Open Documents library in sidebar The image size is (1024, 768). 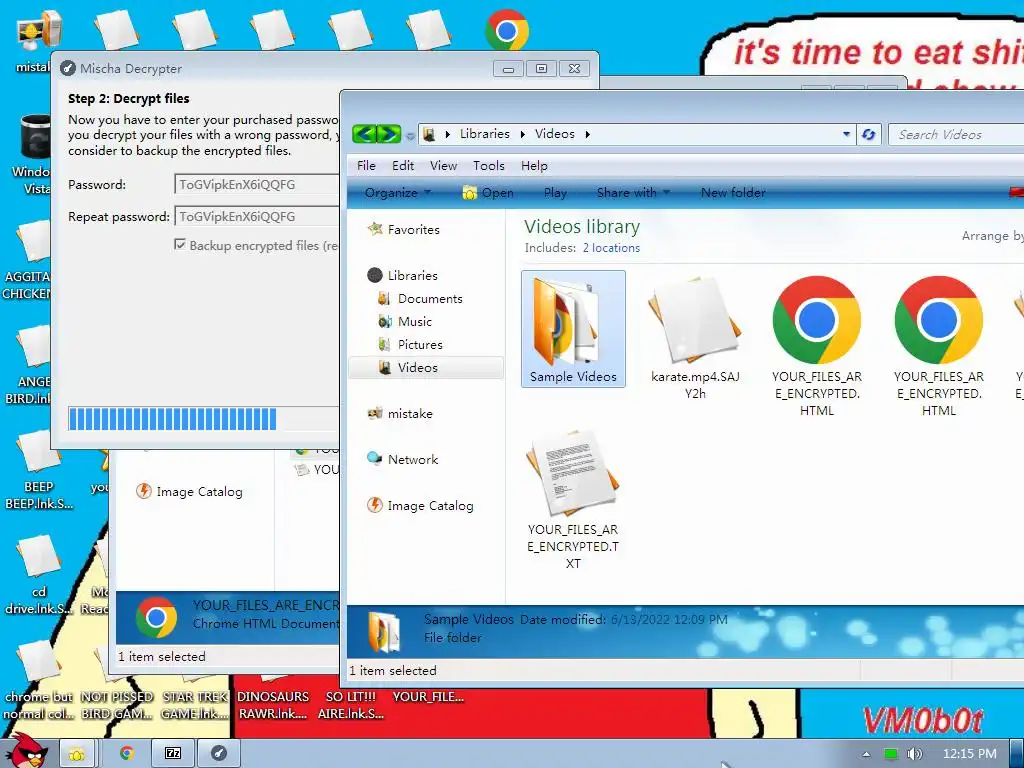click(x=421, y=298)
